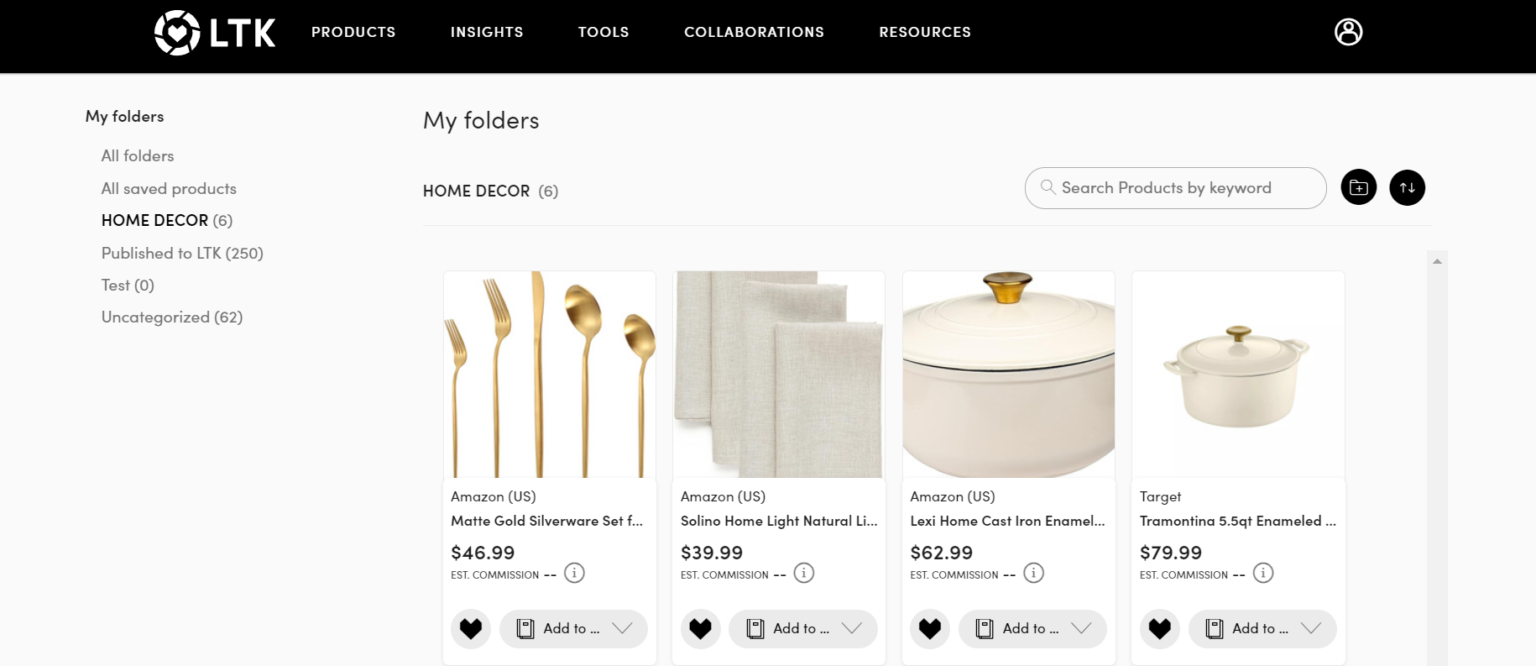Click the LTK logo icon
The width and height of the screenshot is (1536, 666).
(178, 32)
